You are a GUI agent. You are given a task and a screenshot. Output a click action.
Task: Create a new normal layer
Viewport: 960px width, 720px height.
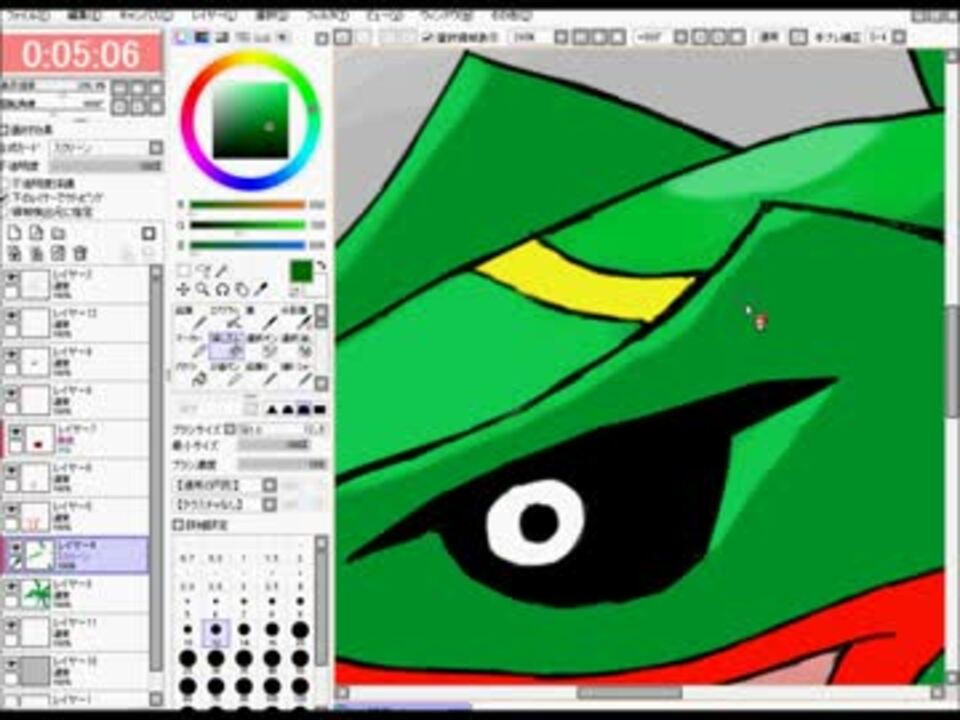click(15, 233)
